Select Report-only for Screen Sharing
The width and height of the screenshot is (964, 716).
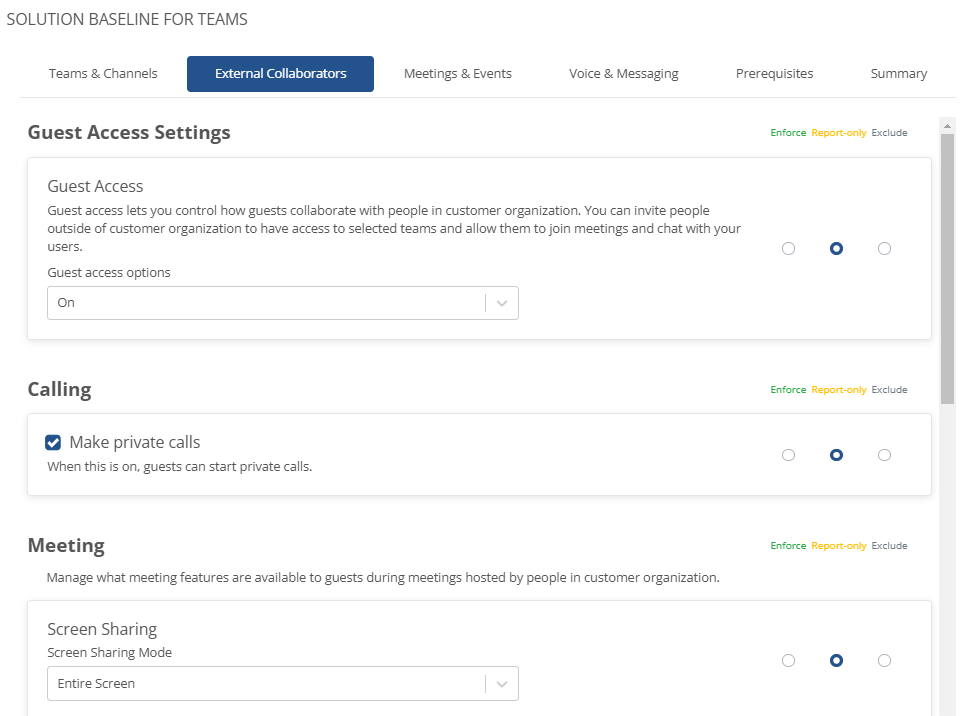[x=836, y=660]
